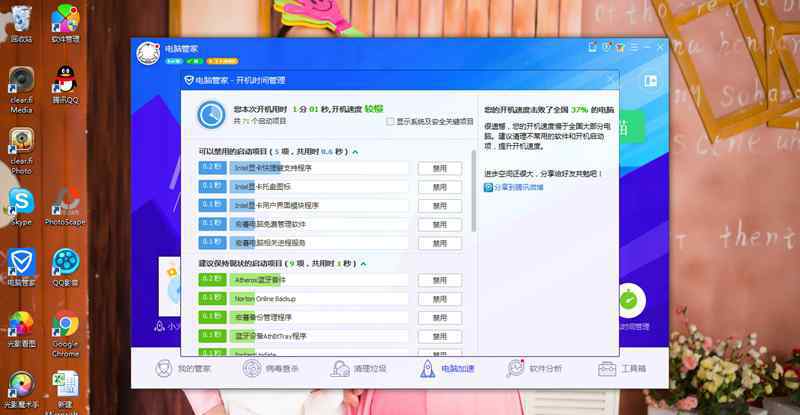800x415 pixels.
Task: Select the Atheros蓝牙套件 row
Action: coord(304,280)
